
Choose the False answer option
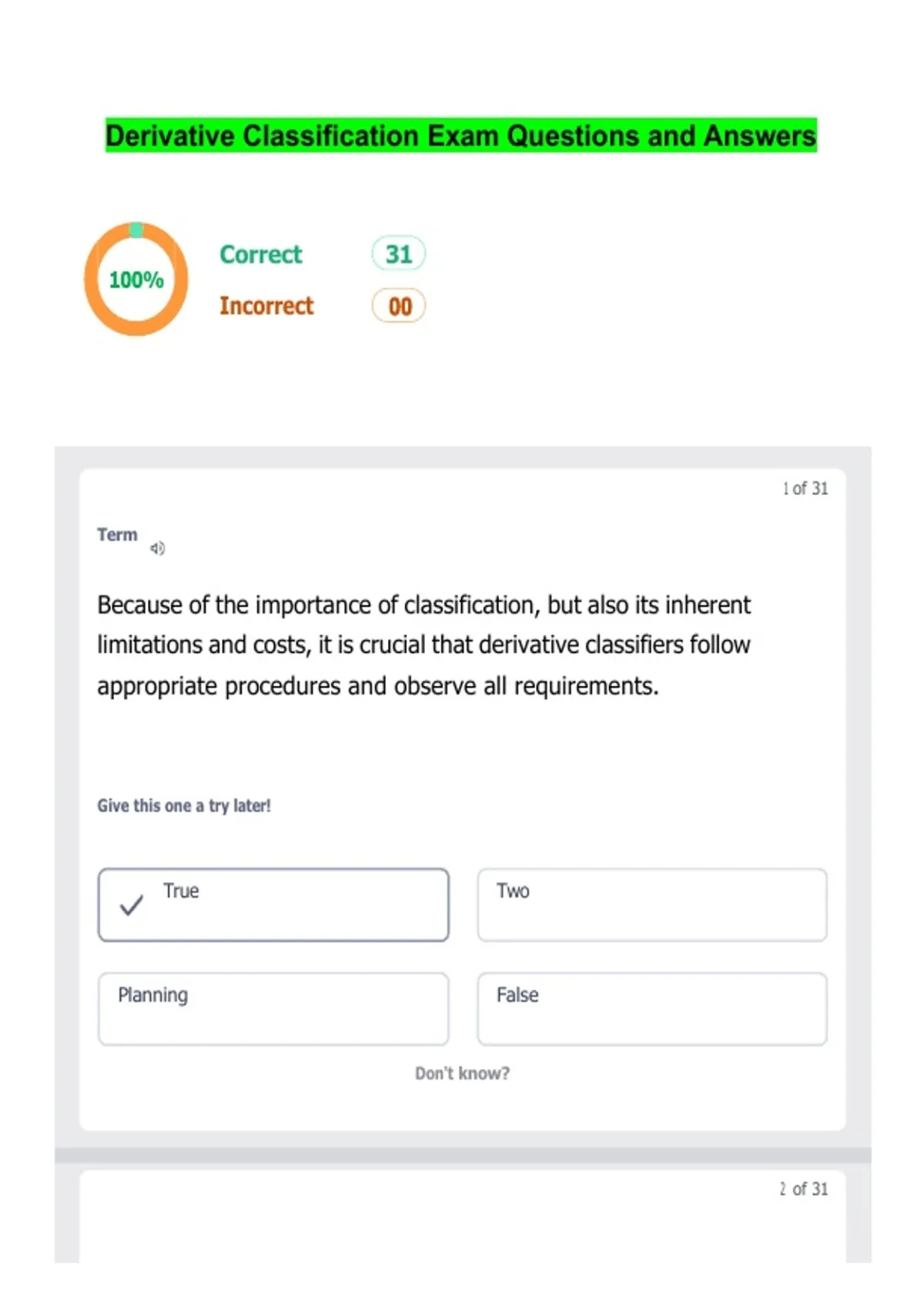(x=651, y=1009)
